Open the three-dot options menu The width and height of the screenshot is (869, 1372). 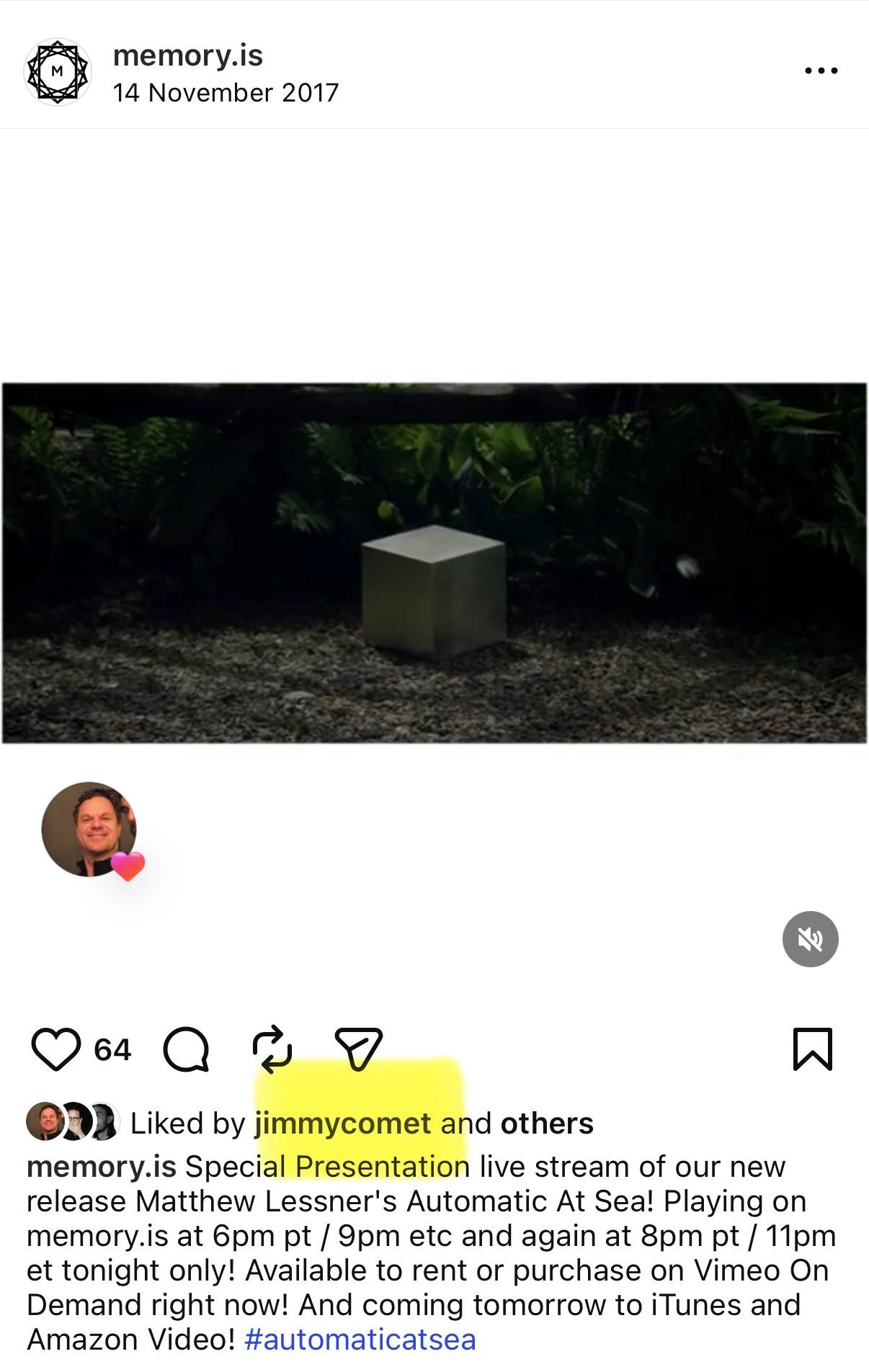tap(821, 71)
